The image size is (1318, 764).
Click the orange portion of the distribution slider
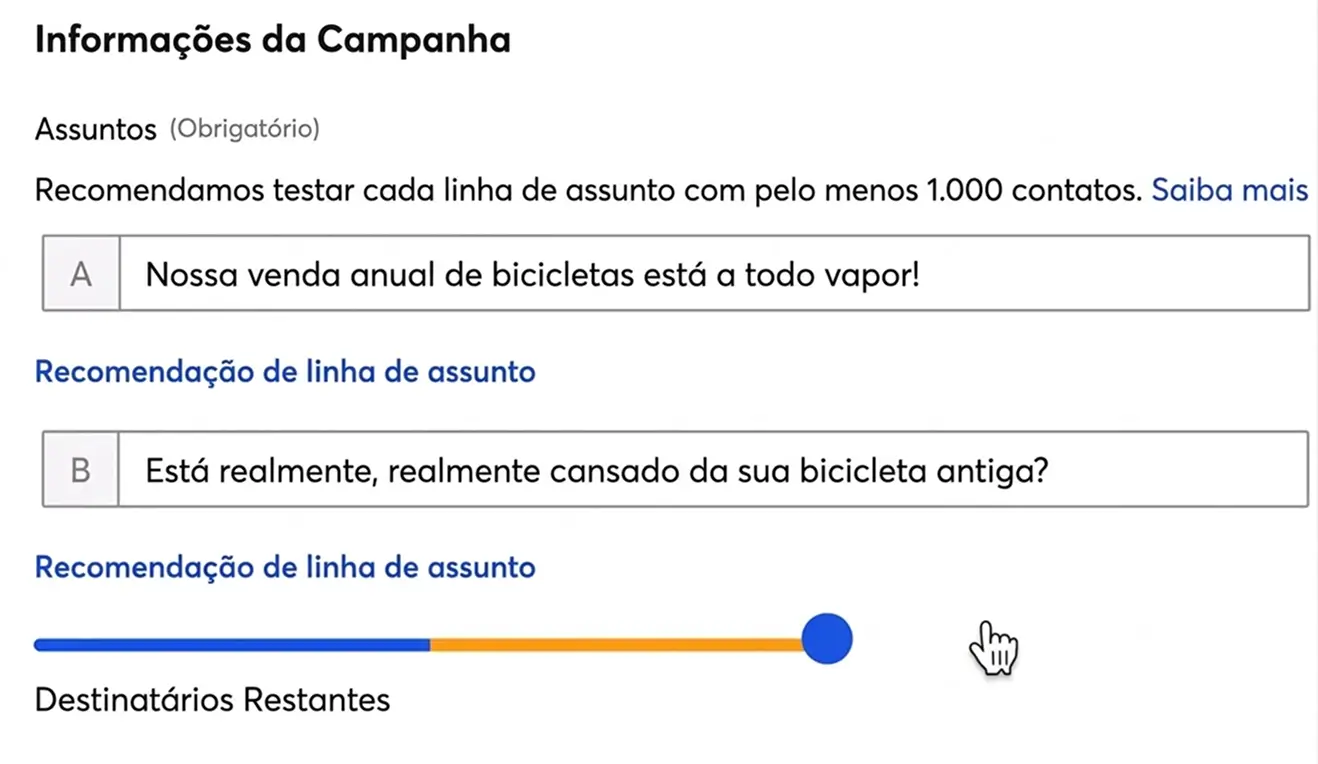(x=620, y=644)
